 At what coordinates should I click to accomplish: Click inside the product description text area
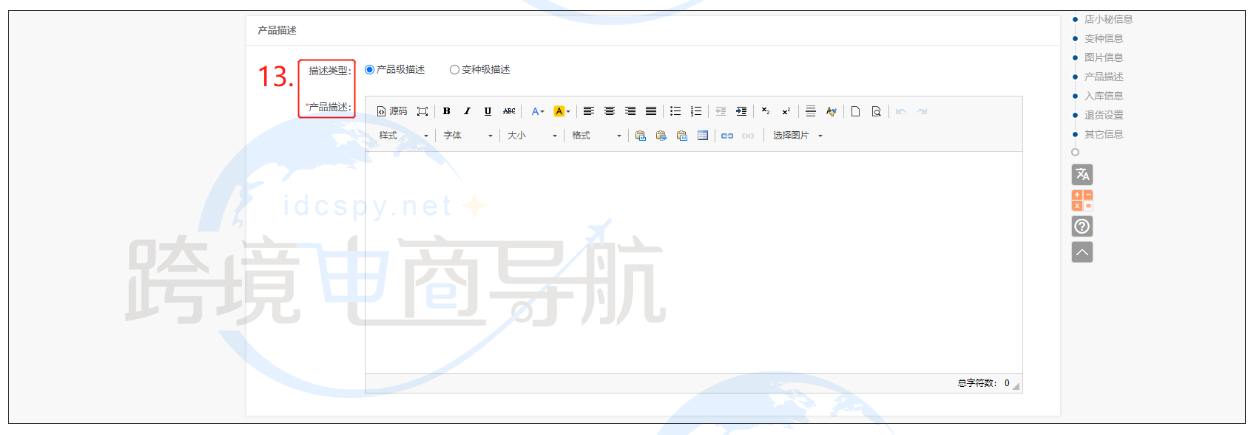point(693,262)
